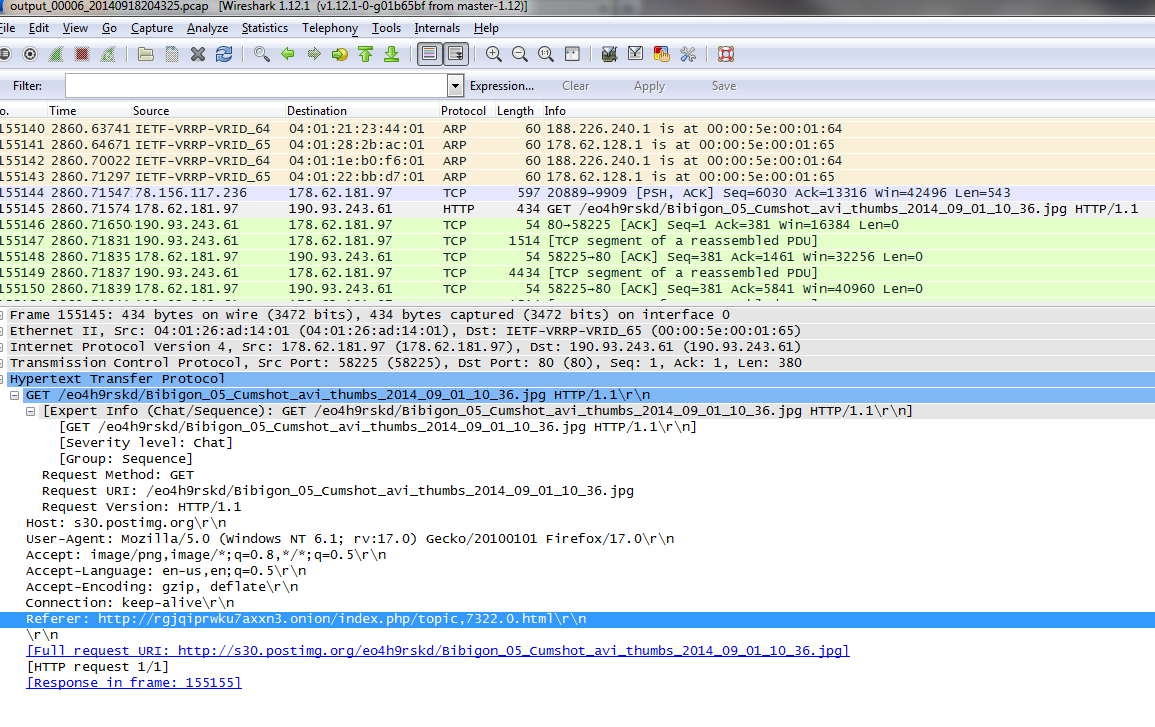
Task: Sort by Destination column header
Action: pos(361,111)
